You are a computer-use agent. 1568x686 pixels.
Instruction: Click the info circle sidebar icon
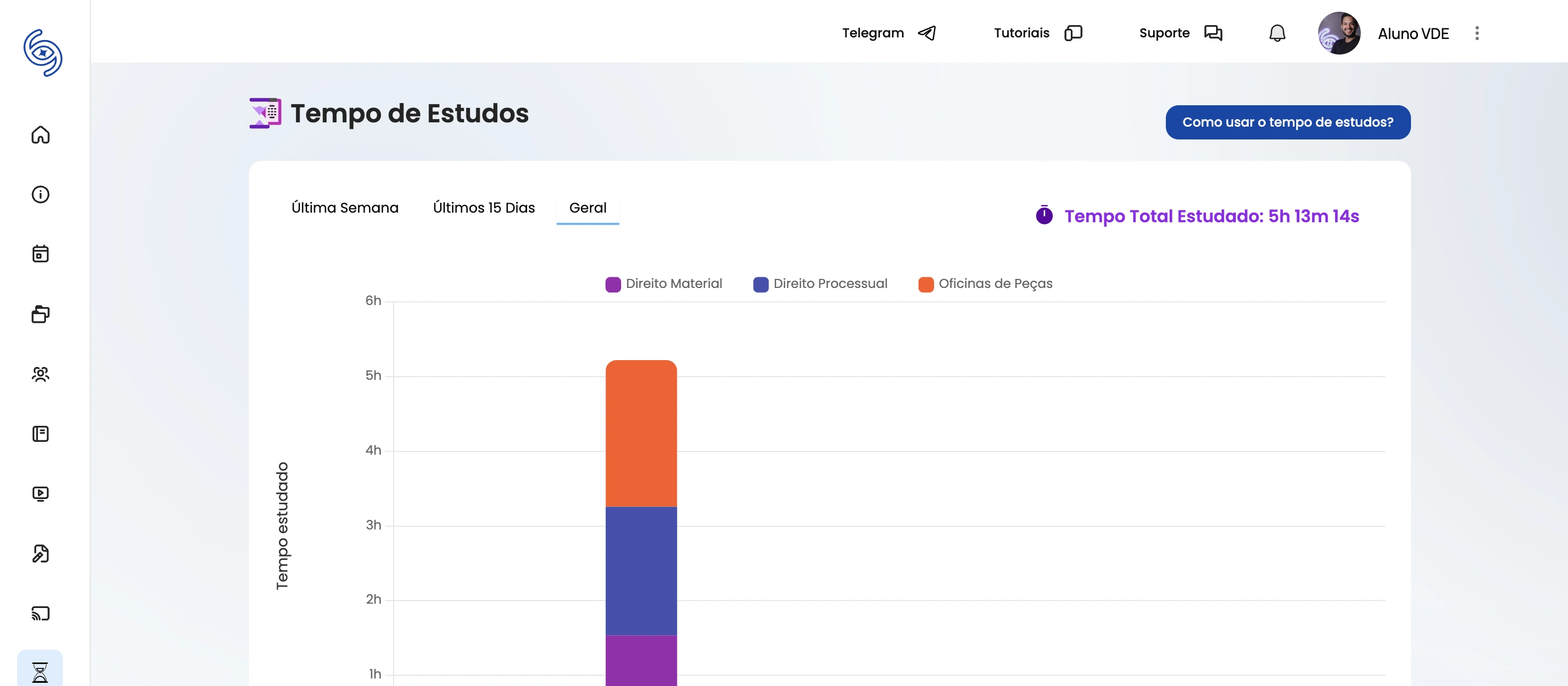pos(40,194)
